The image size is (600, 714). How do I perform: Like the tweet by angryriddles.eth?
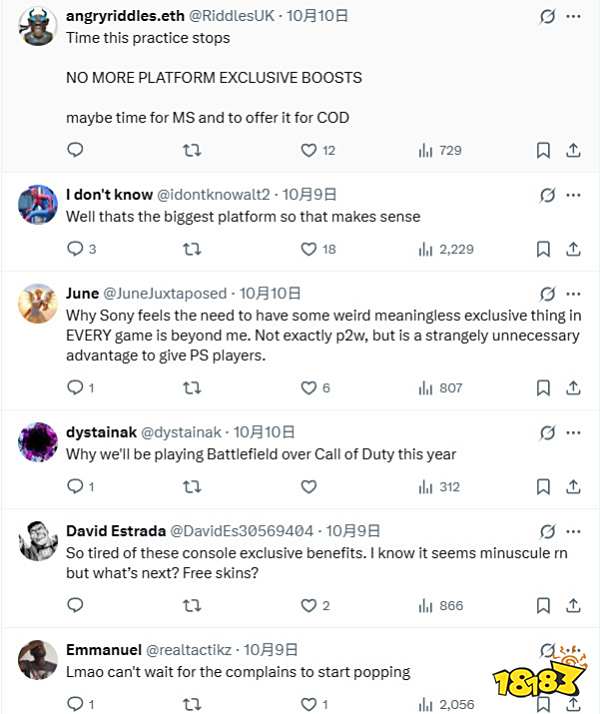pos(309,150)
